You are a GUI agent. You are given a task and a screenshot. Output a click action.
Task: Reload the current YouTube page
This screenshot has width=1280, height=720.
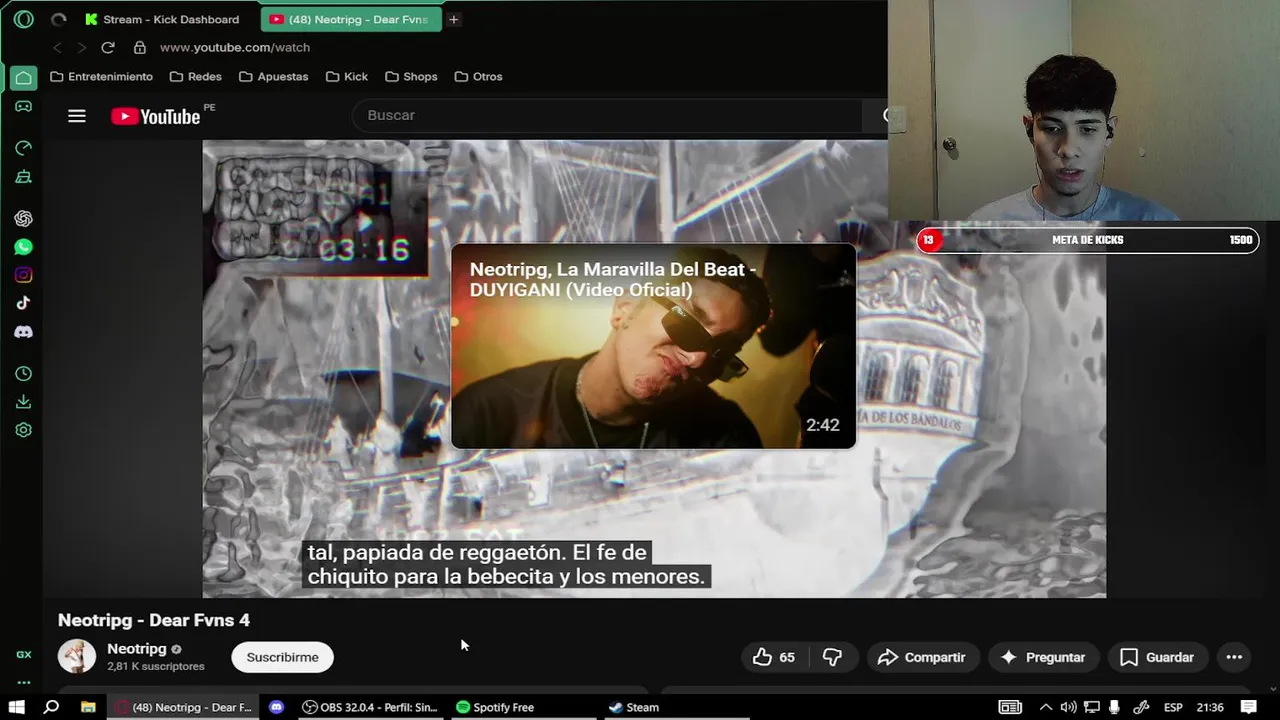point(108,47)
